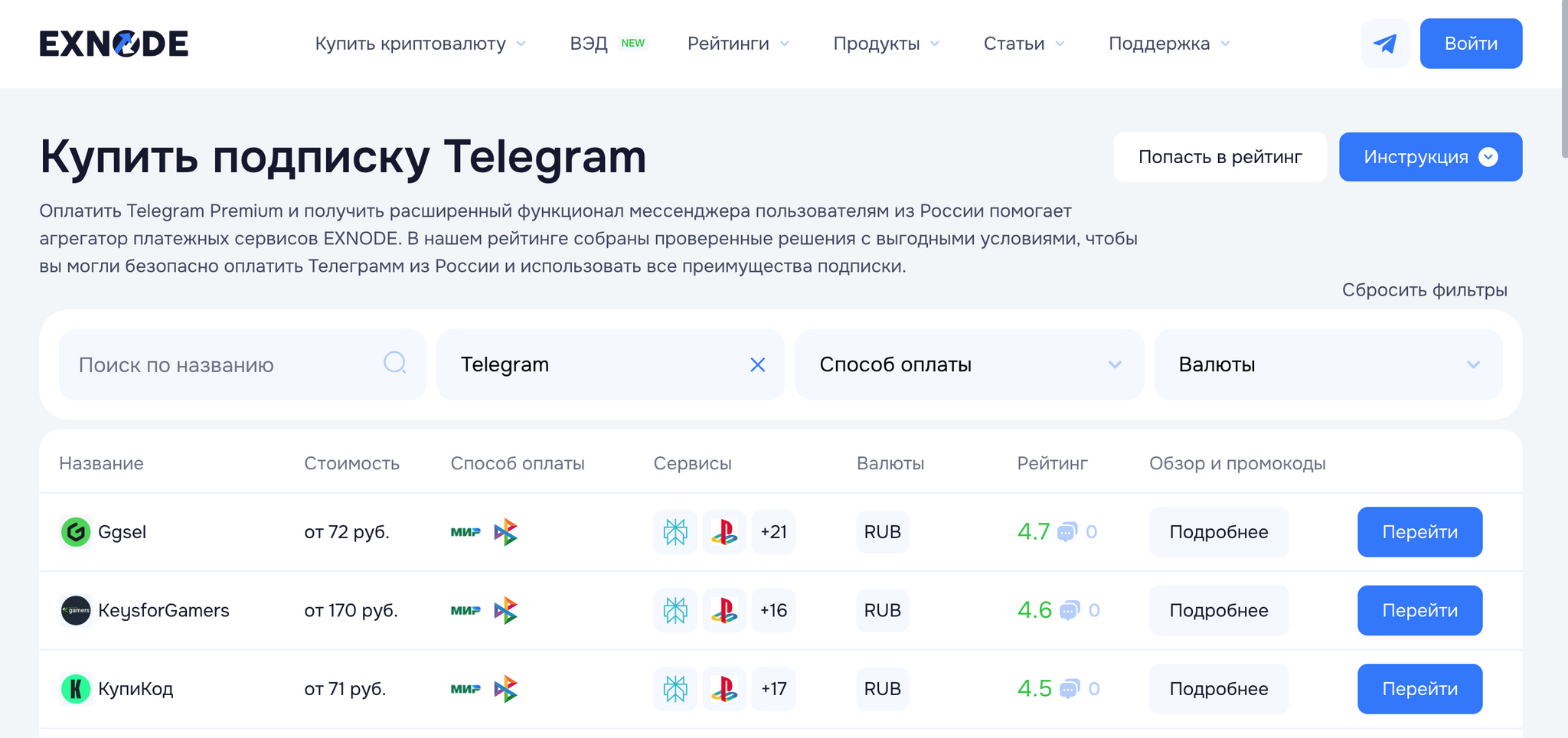Click МИР payment icon in КупиКод row
The image size is (1568, 738).
click(465, 689)
